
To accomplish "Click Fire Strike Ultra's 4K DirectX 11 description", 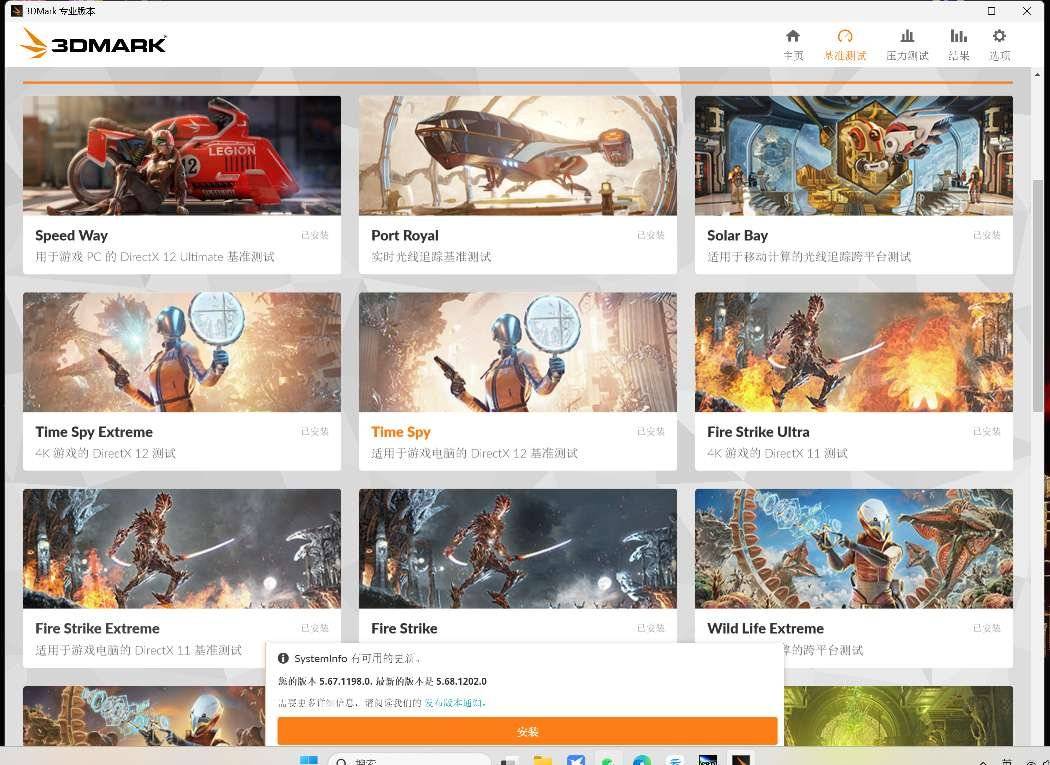I will pyautogui.click(x=777, y=454).
